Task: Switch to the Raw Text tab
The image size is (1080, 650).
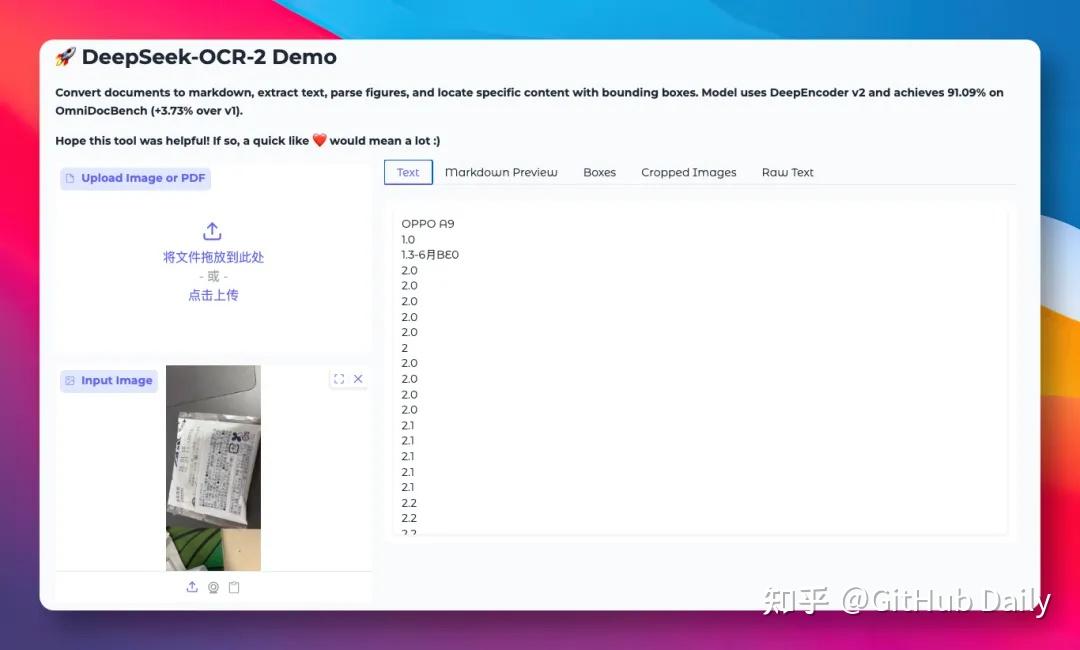Action: click(x=787, y=172)
